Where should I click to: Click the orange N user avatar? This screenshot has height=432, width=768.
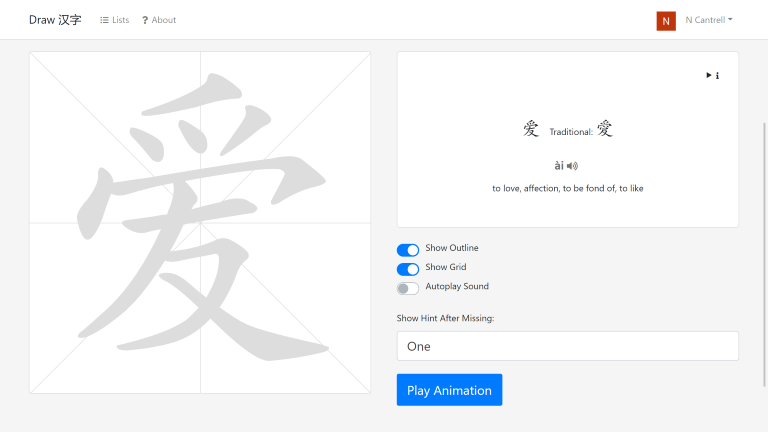[666, 20]
